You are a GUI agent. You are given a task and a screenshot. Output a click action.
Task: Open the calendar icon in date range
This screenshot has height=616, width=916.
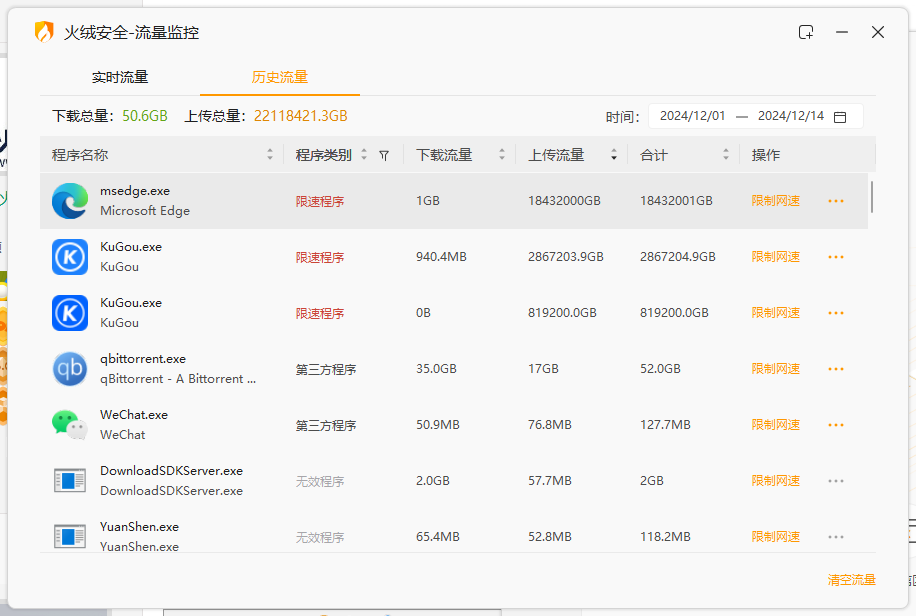click(x=840, y=117)
